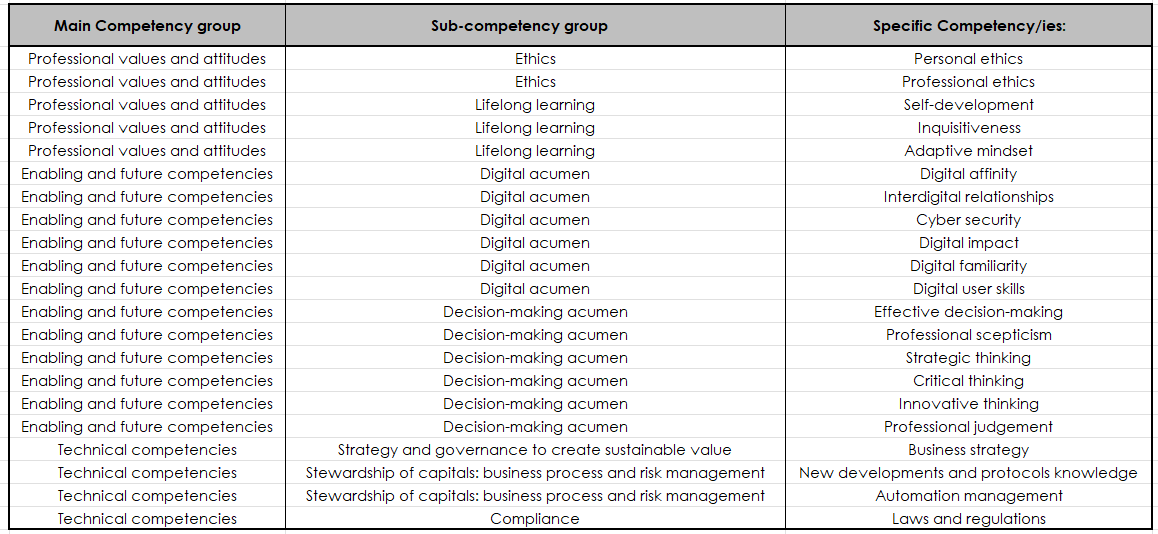Screen dimensions: 1158x534
Task: Click the "Digital affinity" cell
Action: [x=968, y=174]
